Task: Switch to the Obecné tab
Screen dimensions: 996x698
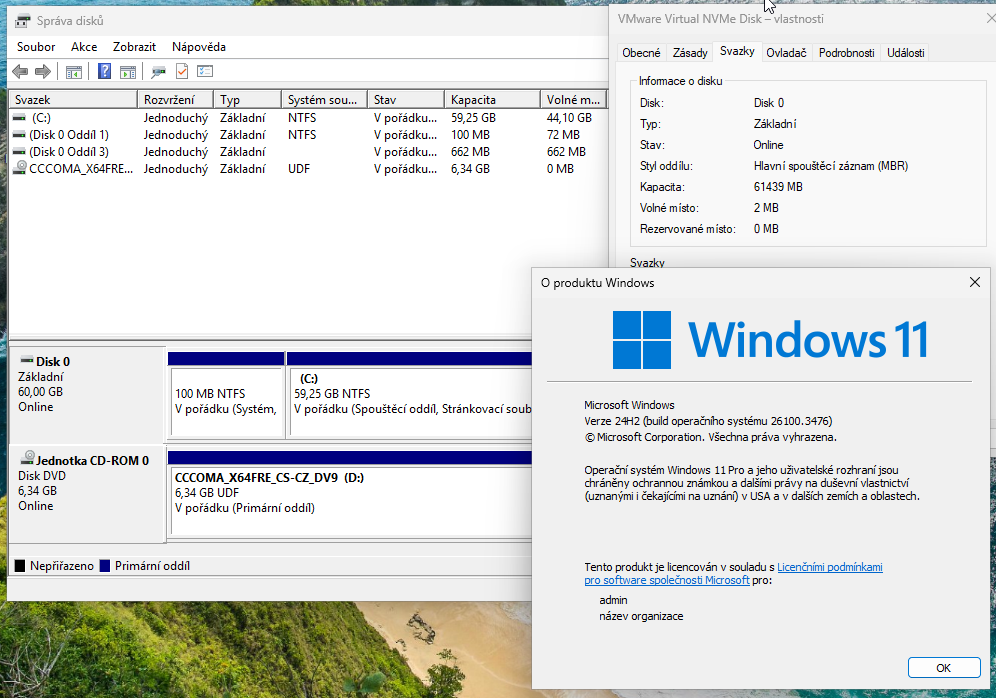Action: click(641, 53)
